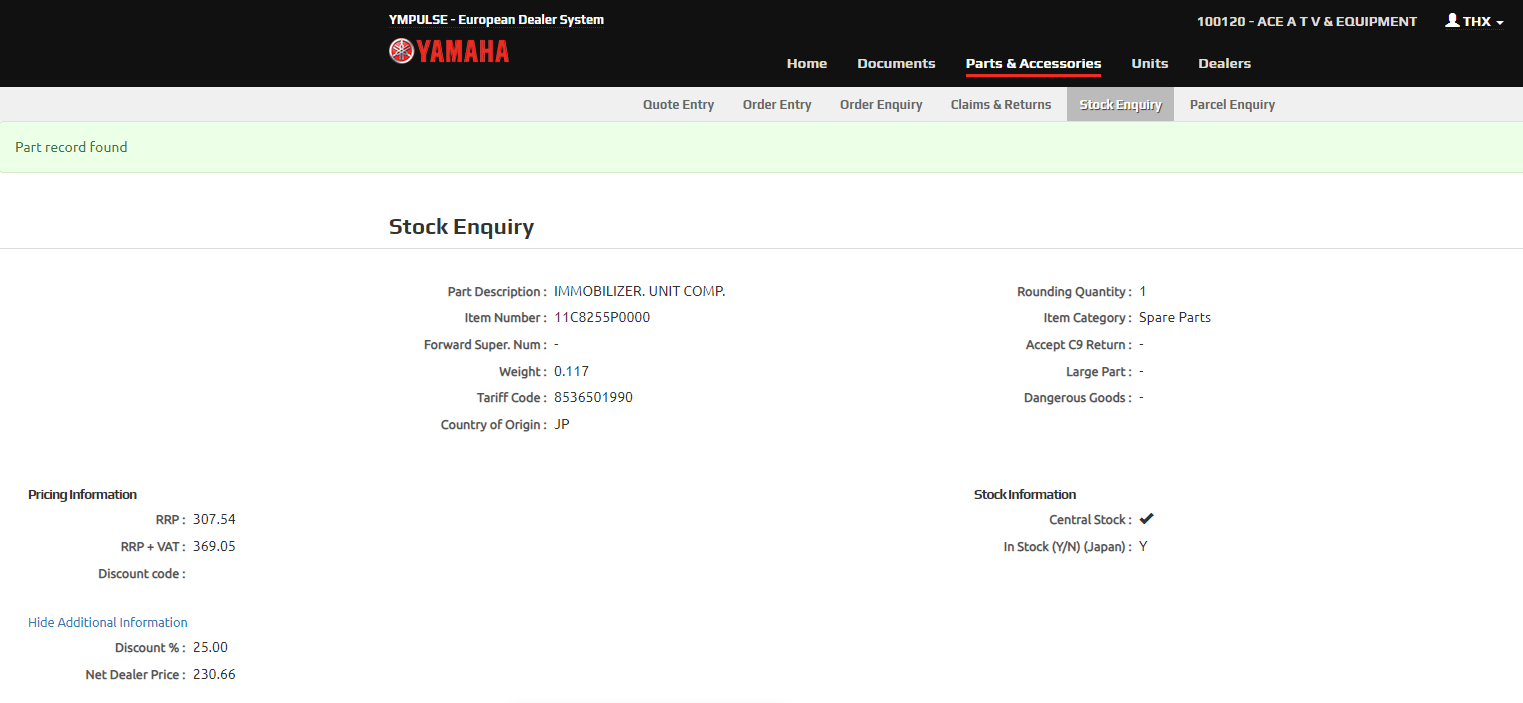The image size is (1523, 703).
Task: Click YMPULSE - European Dealer System title
Action: click(x=496, y=19)
